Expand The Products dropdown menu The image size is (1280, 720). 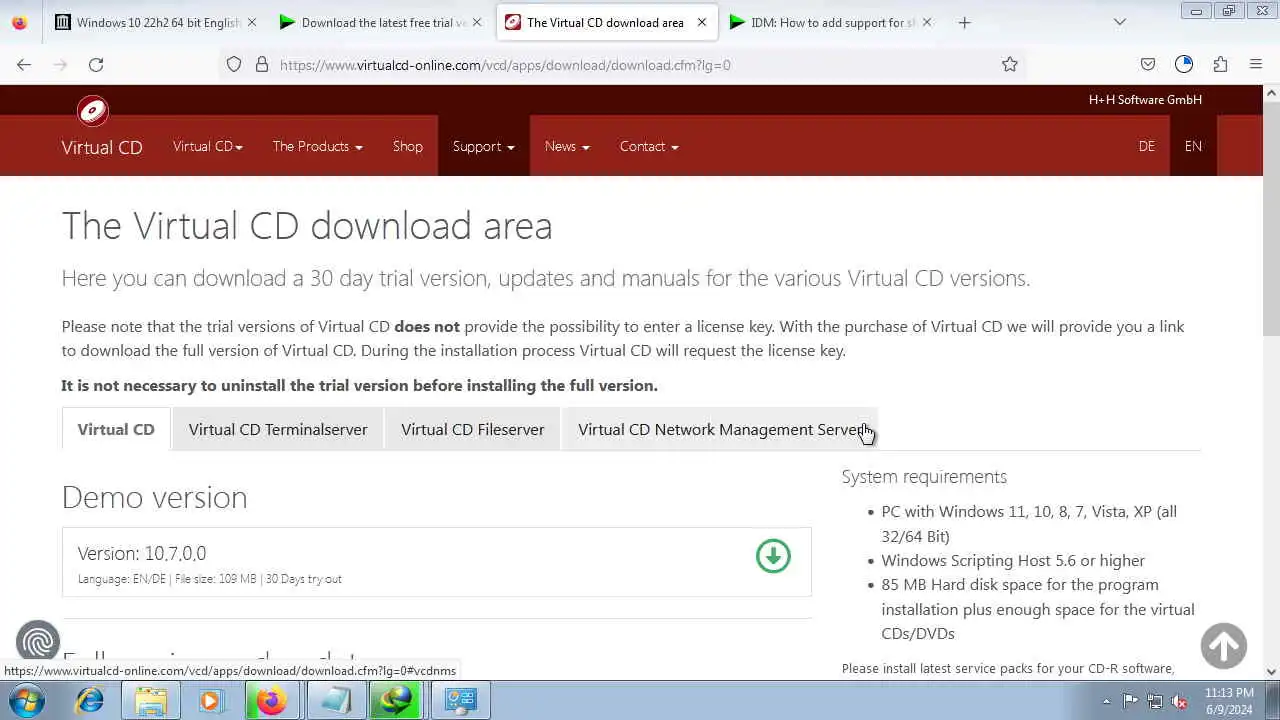(x=317, y=146)
